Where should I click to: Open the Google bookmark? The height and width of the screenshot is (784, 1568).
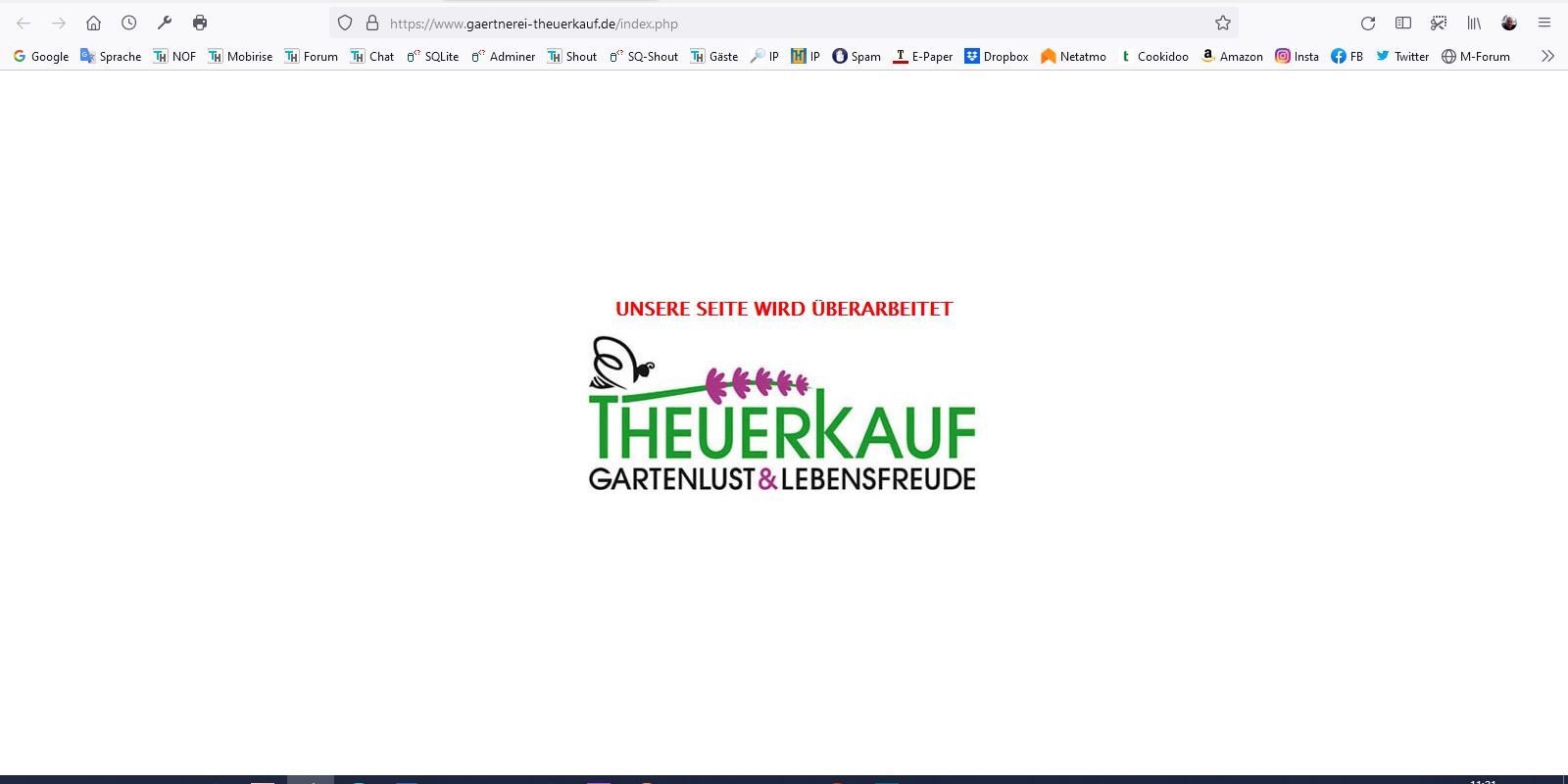pyautogui.click(x=41, y=56)
